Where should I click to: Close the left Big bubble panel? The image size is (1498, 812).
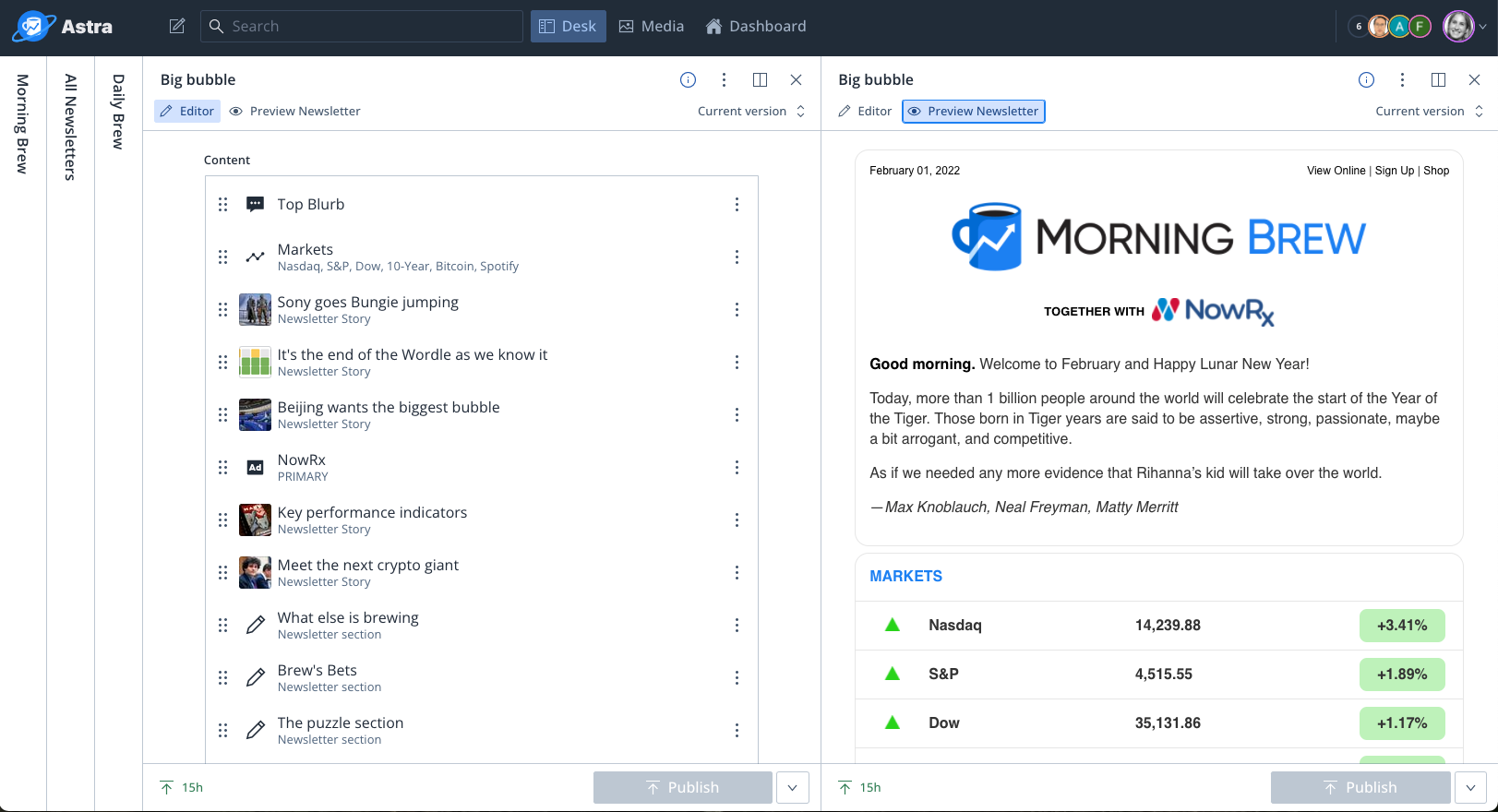pyautogui.click(x=796, y=79)
